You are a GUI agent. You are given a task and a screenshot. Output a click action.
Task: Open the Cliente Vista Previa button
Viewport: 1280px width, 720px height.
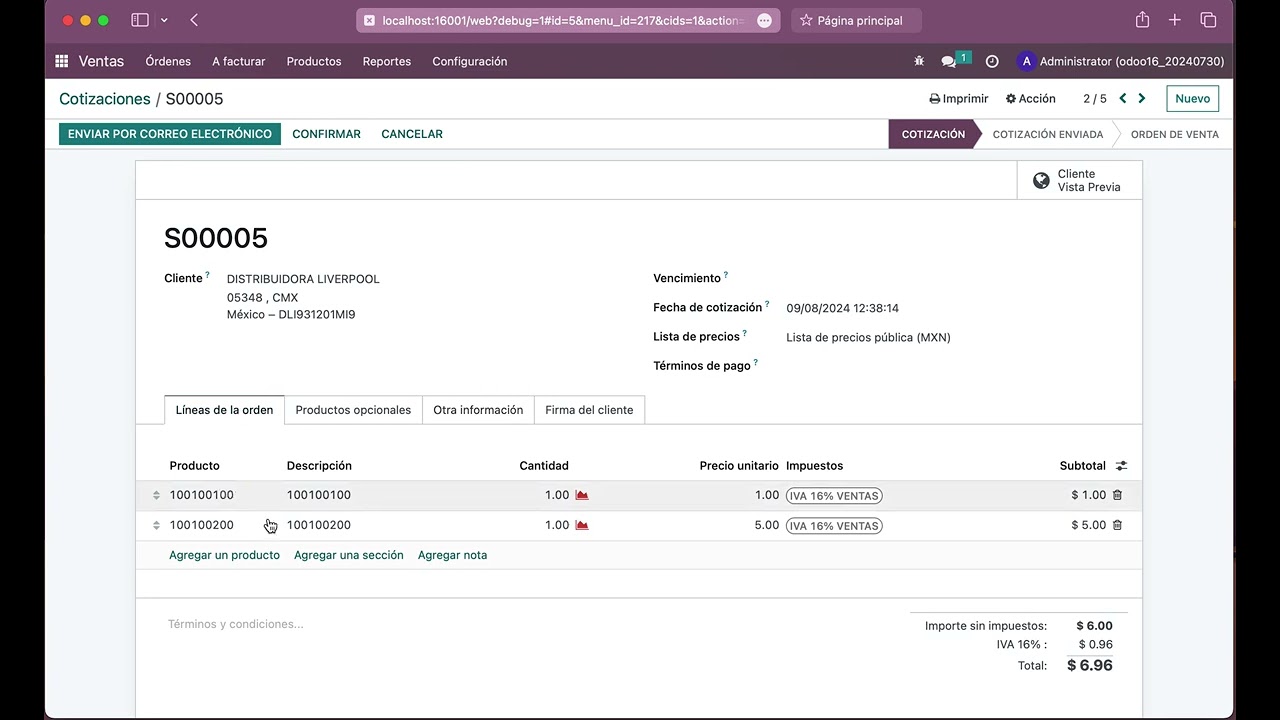point(1080,180)
